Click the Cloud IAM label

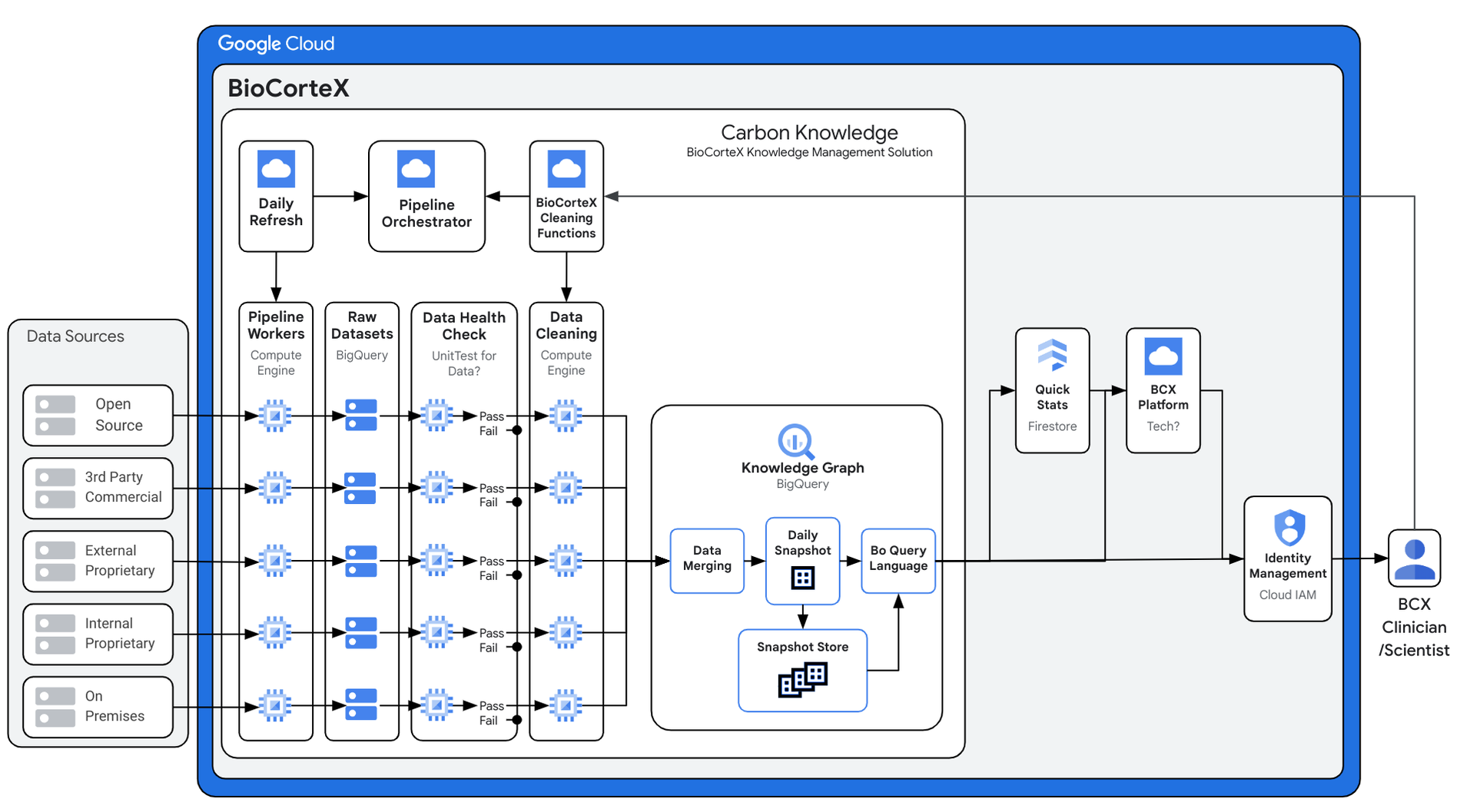tap(1288, 595)
